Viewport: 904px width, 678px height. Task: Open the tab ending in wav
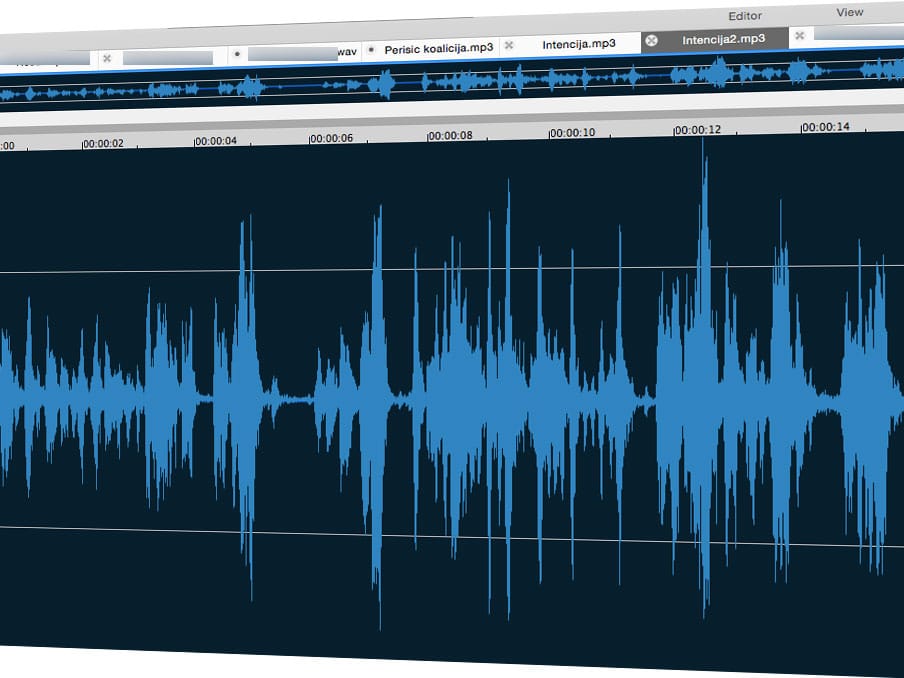pyautogui.click(x=300, y=52)
